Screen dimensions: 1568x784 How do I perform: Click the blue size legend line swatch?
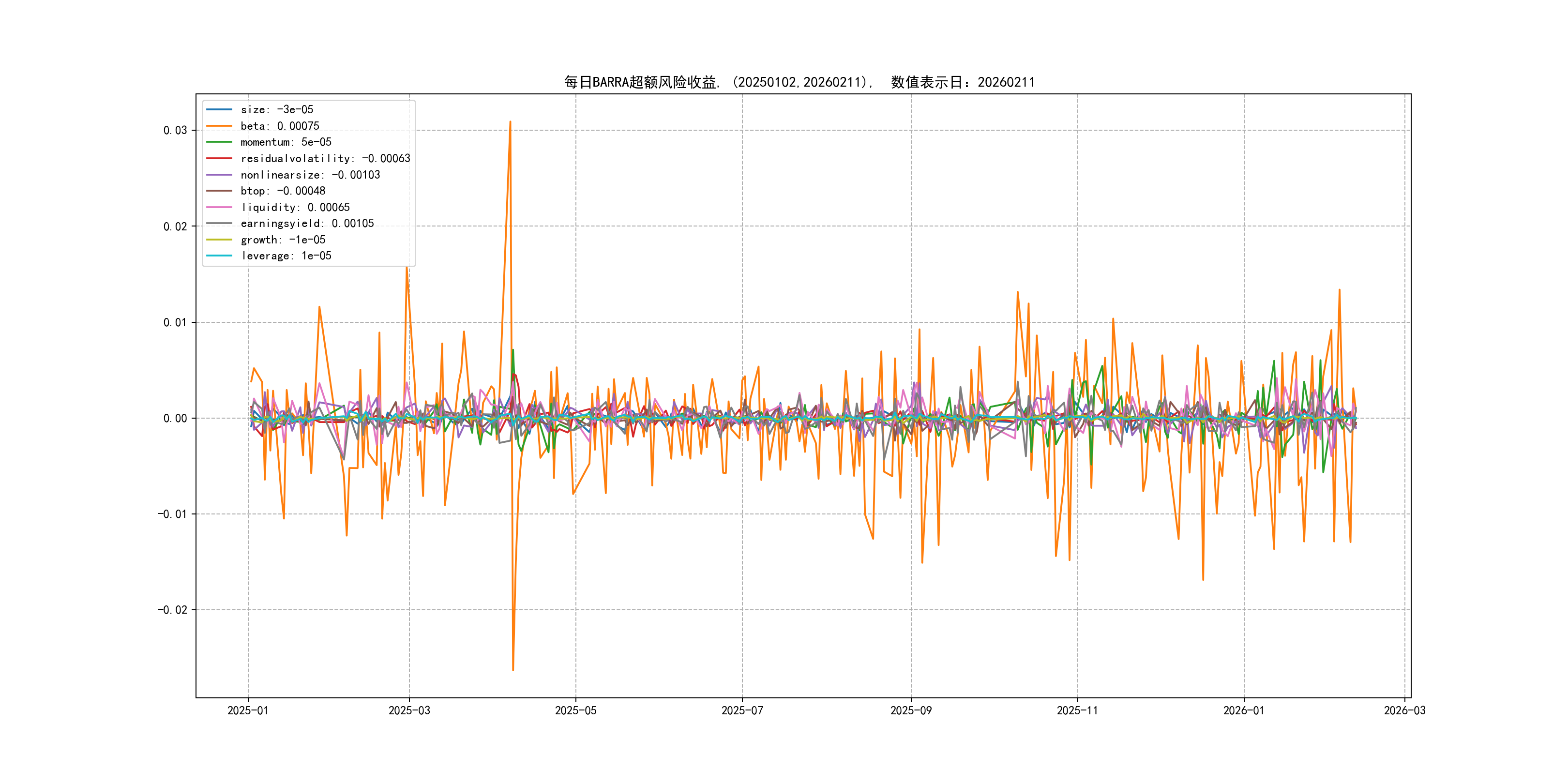[x=219, y=109]
